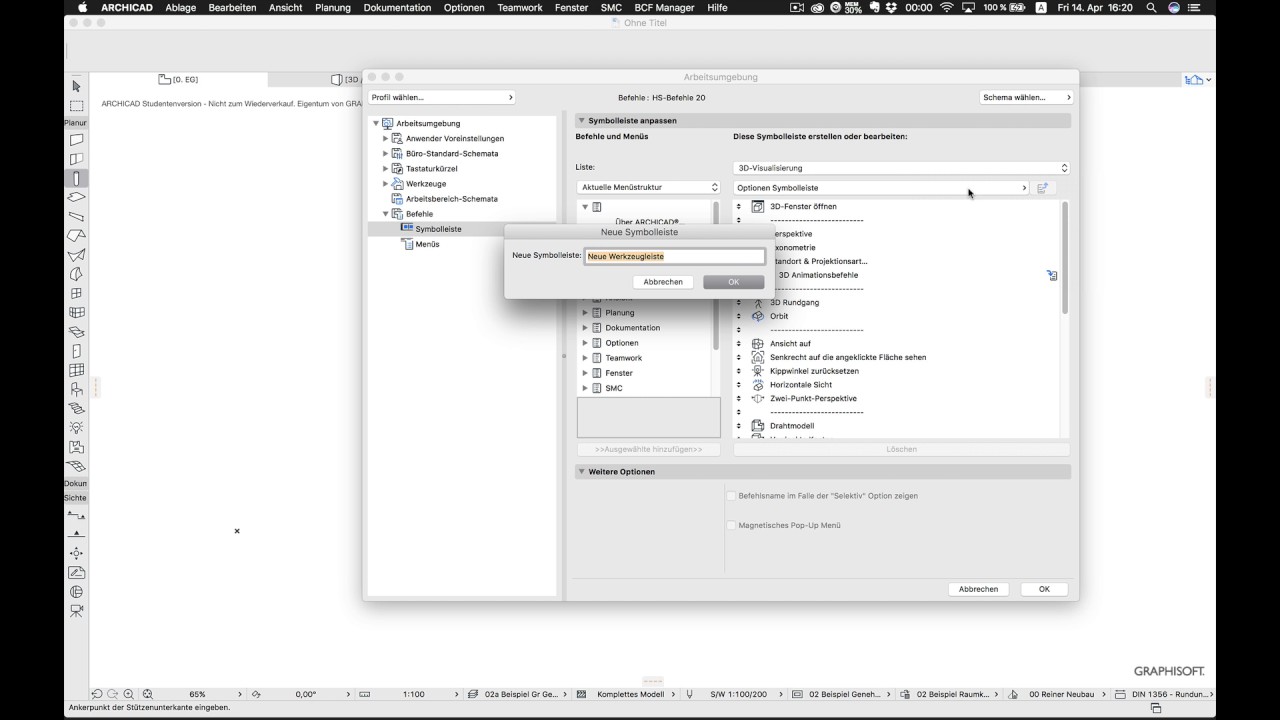Click Komplettes Modell in the status bar

coord(630,694)
